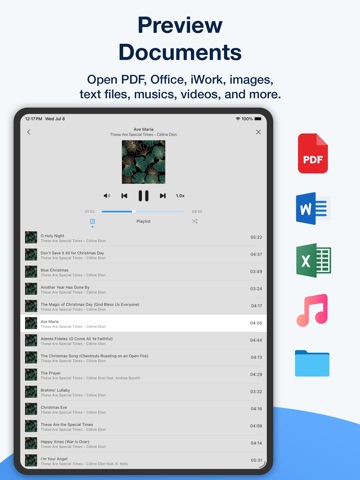Click the total time 04:55 near progress bar
This screenshot has height=480, width=360.
197,212
